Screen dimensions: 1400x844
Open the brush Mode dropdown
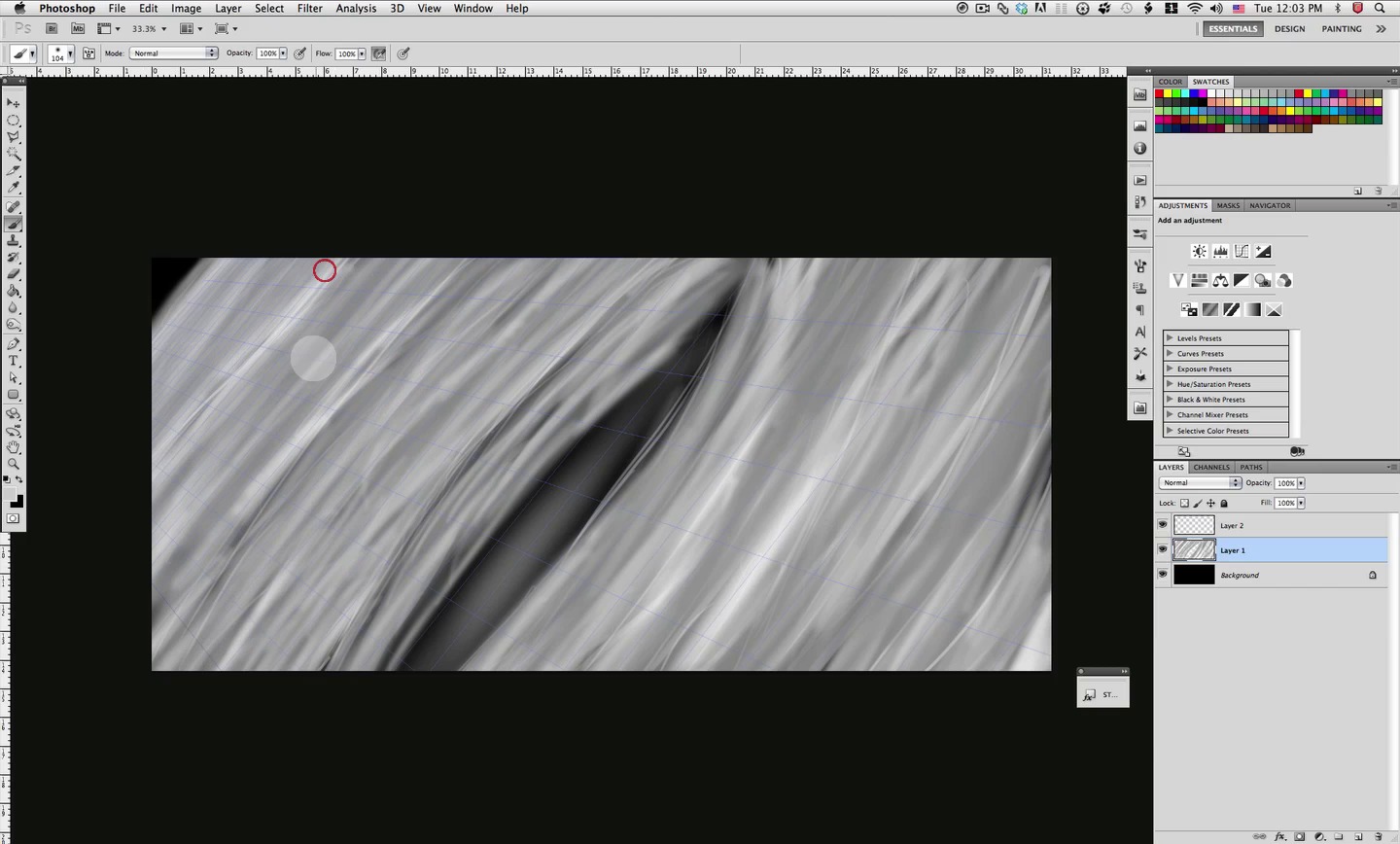(x=173, y=53)
